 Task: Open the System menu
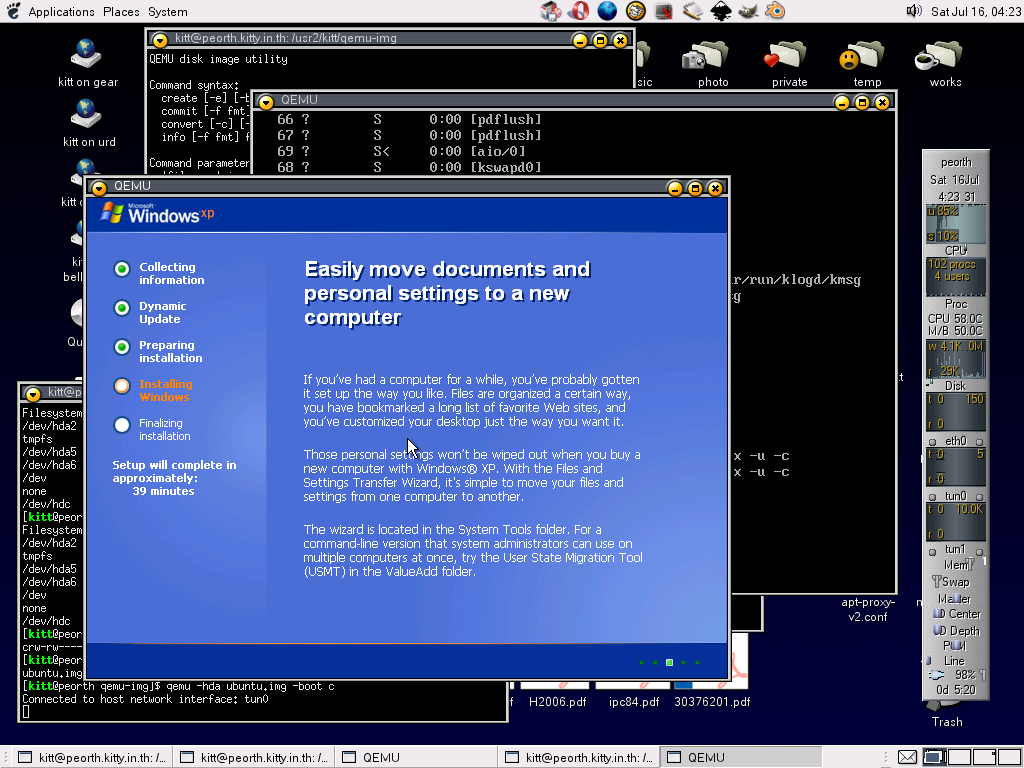[167, 12]
